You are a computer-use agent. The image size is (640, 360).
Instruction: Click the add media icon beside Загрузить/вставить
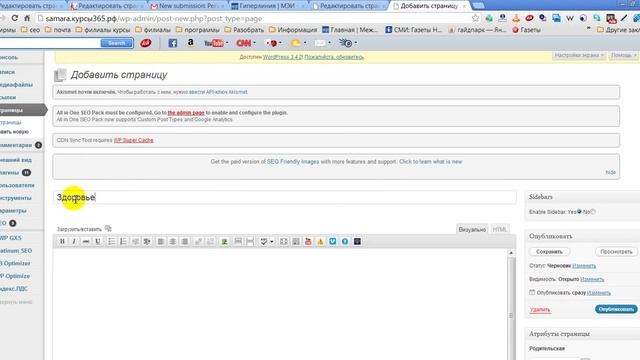coord(108,229)
